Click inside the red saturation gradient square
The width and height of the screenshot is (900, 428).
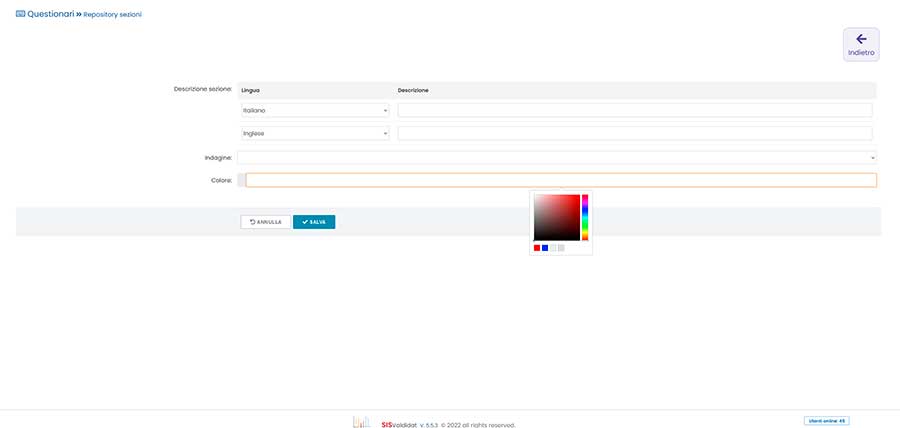(556, 217)
